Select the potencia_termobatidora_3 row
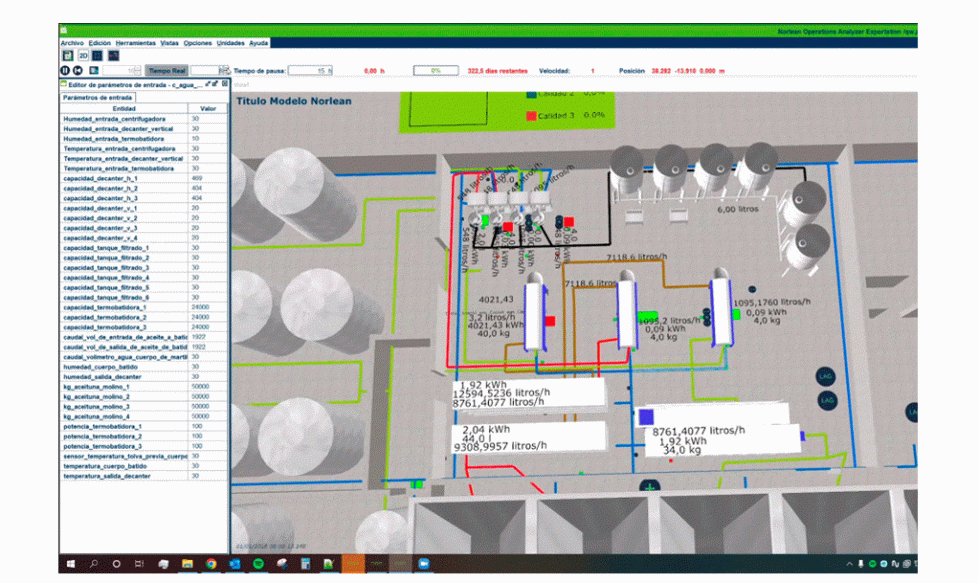 click(144, 446)
